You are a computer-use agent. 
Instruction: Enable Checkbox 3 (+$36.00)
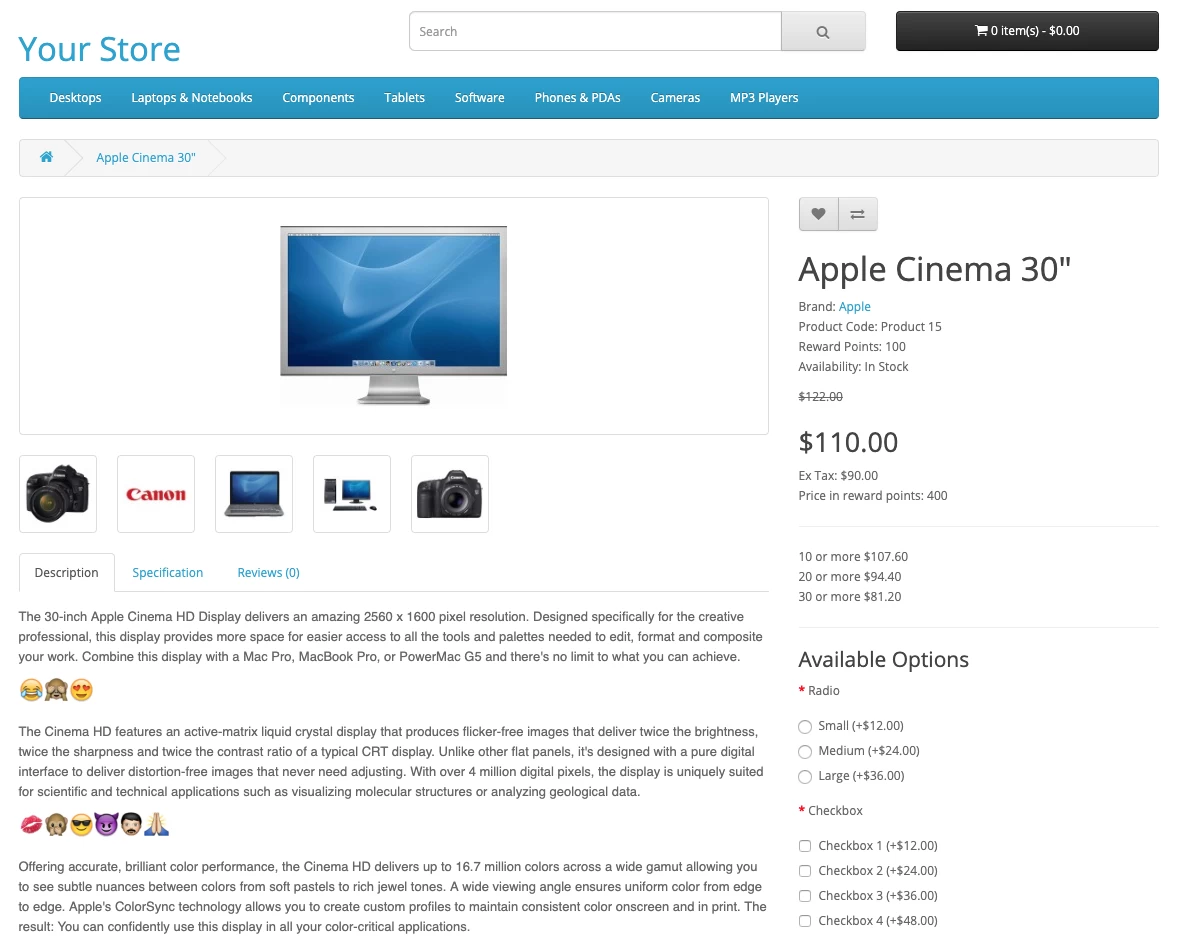tap(805, 896)
